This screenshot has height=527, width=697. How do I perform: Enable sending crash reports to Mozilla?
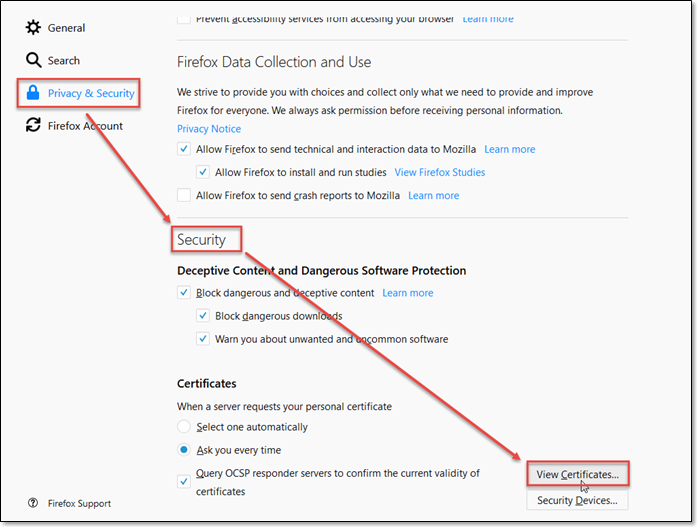click(184, 195)
